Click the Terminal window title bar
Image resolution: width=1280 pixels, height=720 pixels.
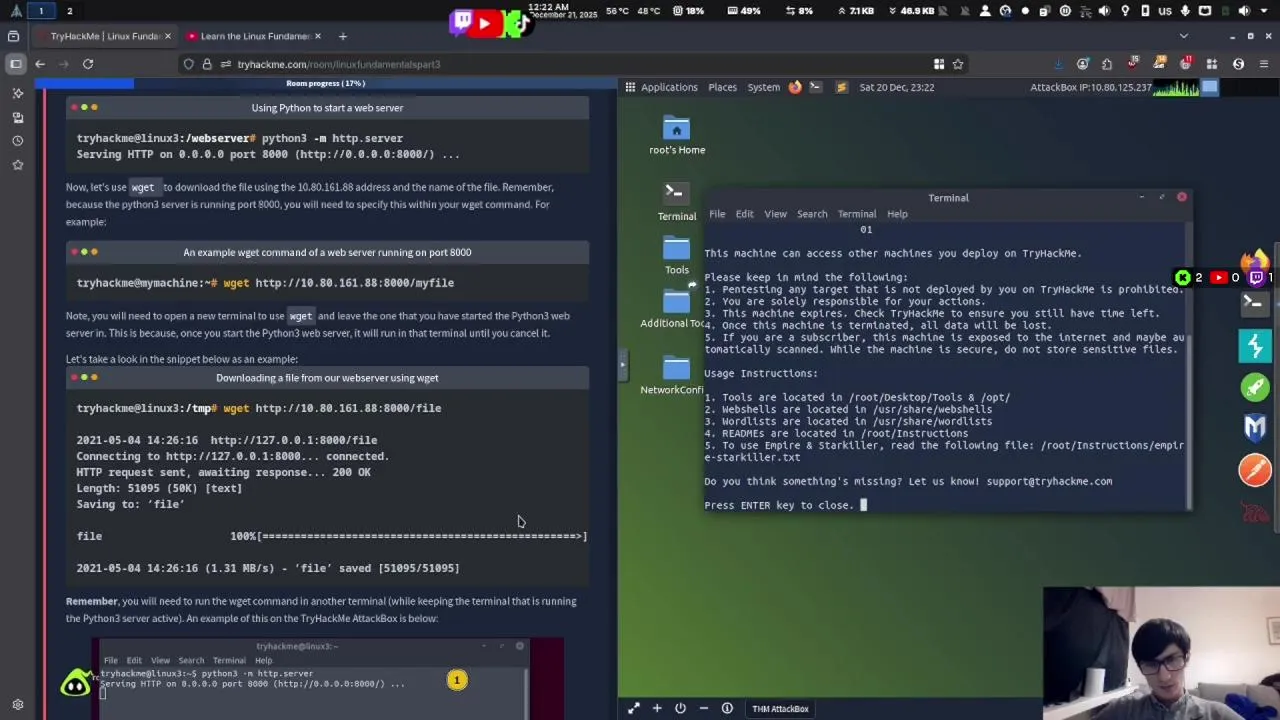(x=948, y=197)
